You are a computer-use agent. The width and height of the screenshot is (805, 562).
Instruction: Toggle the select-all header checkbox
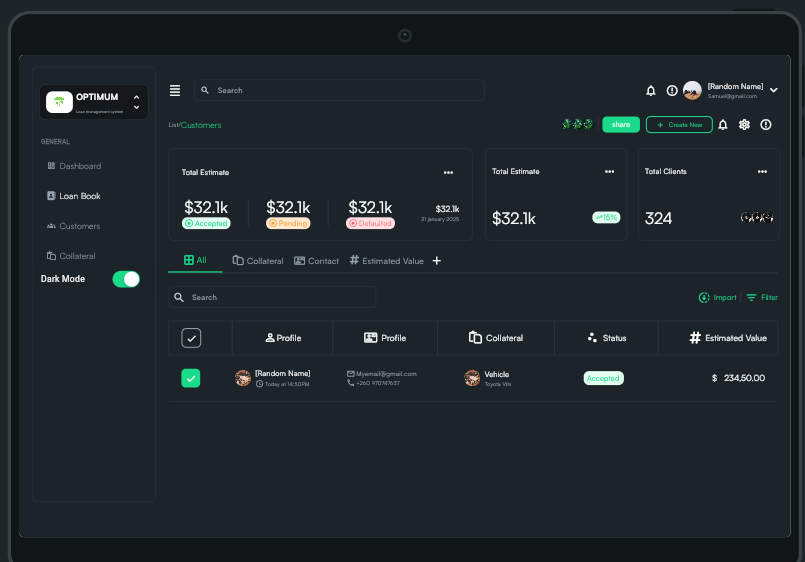click(191, 338)
